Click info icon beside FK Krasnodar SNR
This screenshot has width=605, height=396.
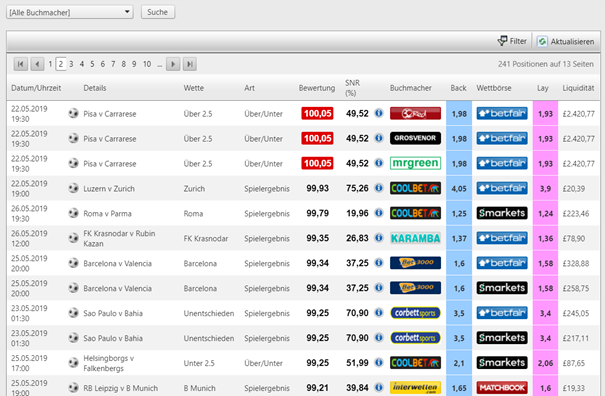tap(379, 238)
